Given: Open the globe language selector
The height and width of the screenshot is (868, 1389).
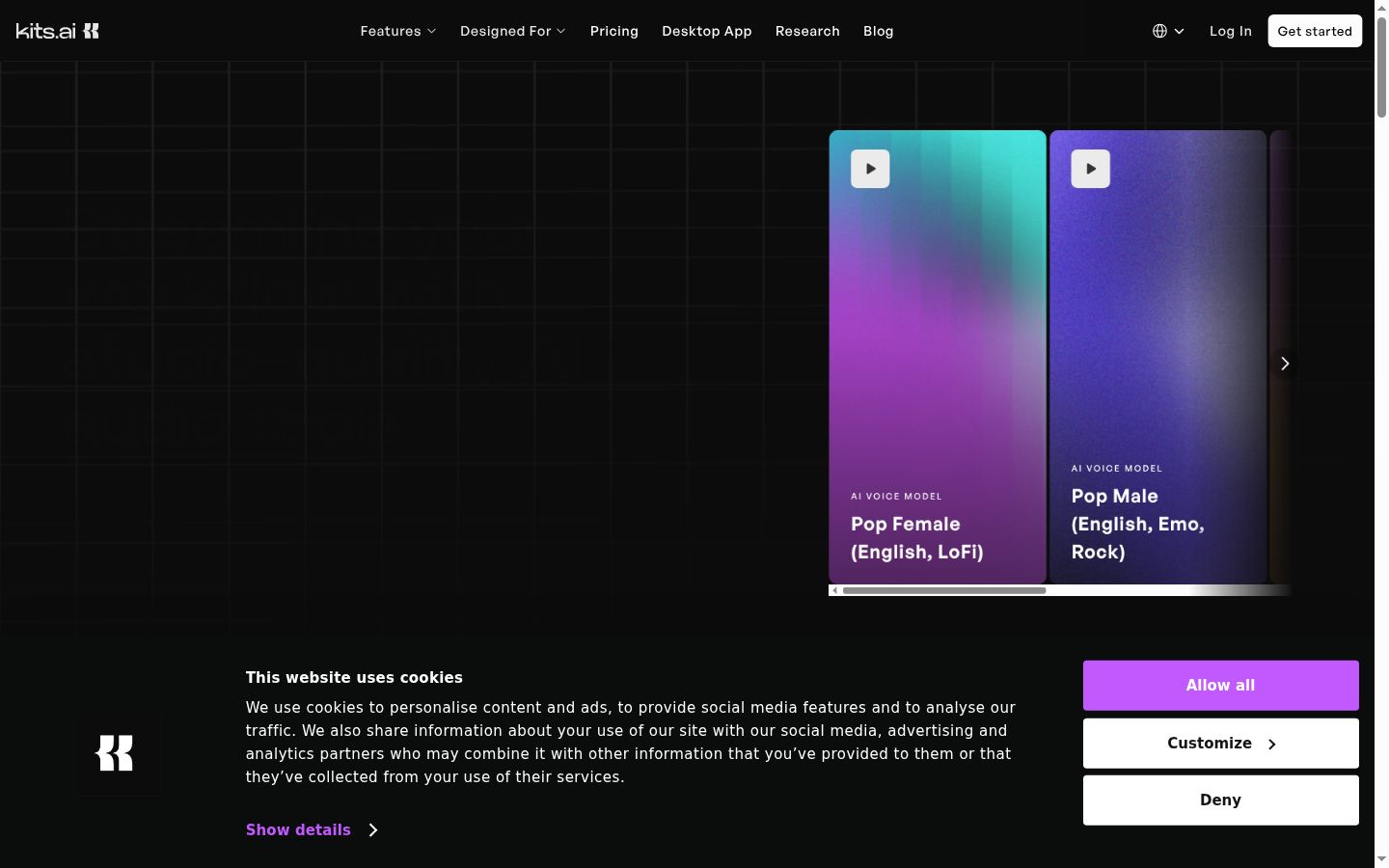Looking at the screenshot, I should point(1168,31).
